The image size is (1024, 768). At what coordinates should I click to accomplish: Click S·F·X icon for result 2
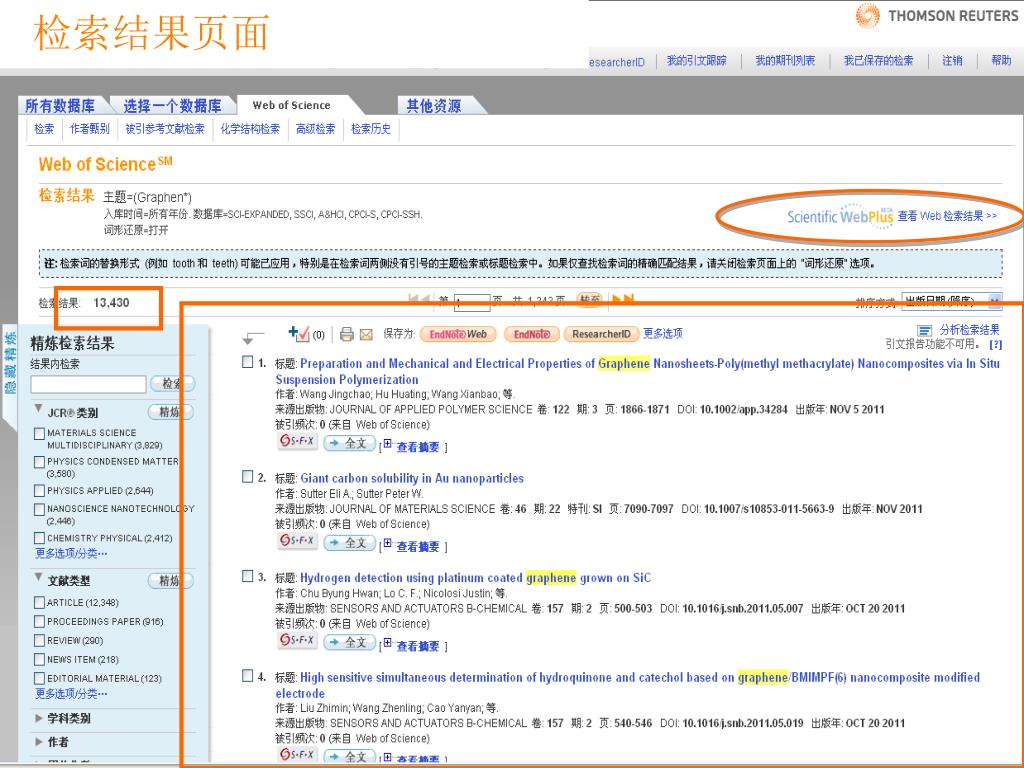click(x=297, y=541)
